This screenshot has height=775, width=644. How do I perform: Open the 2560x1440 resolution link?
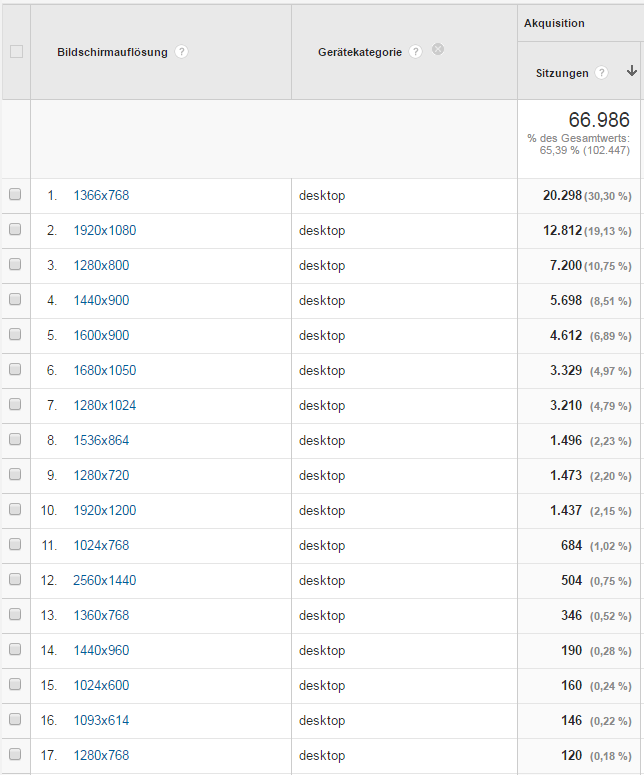105,581
